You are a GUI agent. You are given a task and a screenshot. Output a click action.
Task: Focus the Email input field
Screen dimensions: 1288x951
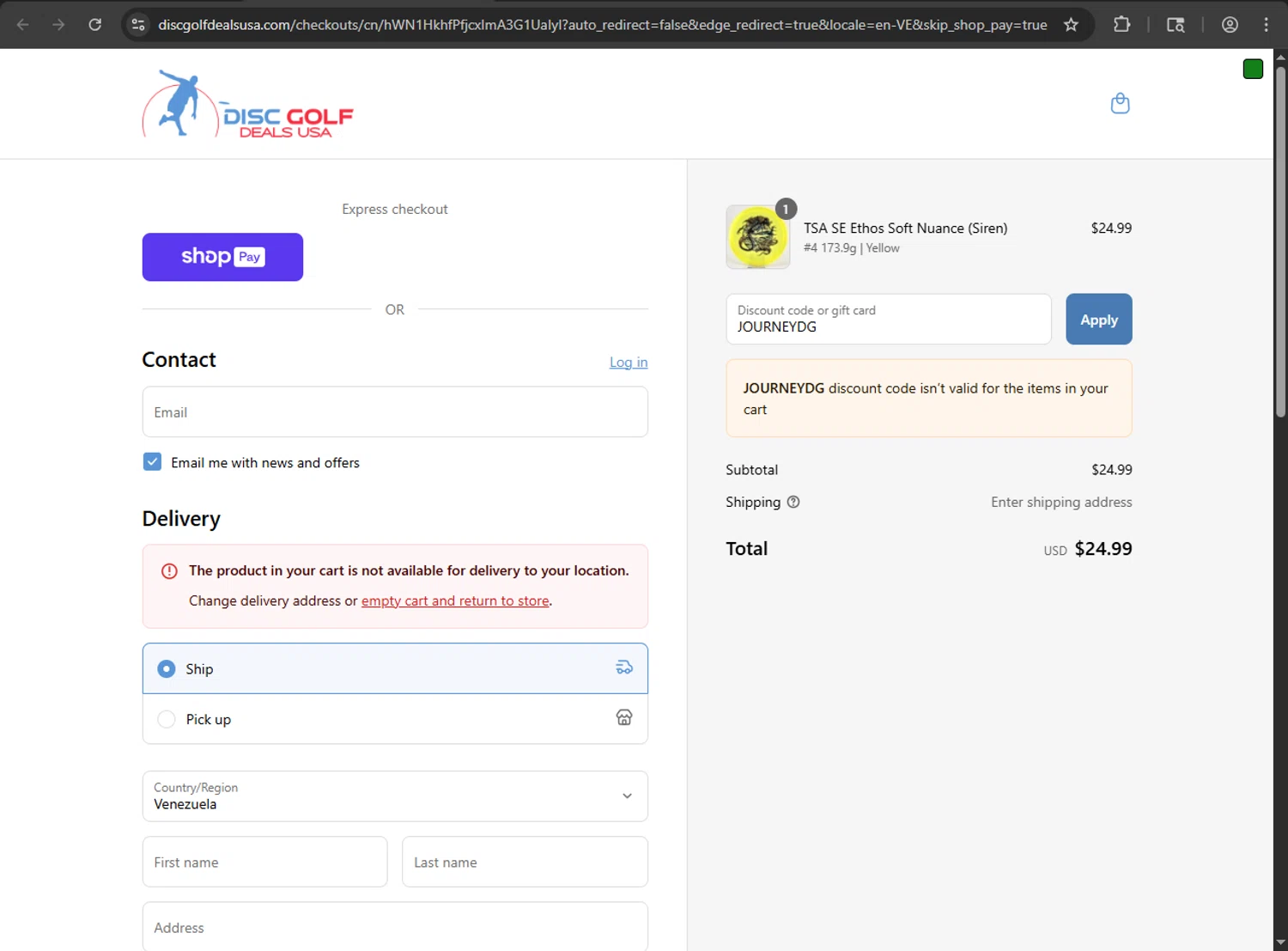click(395, 412)
